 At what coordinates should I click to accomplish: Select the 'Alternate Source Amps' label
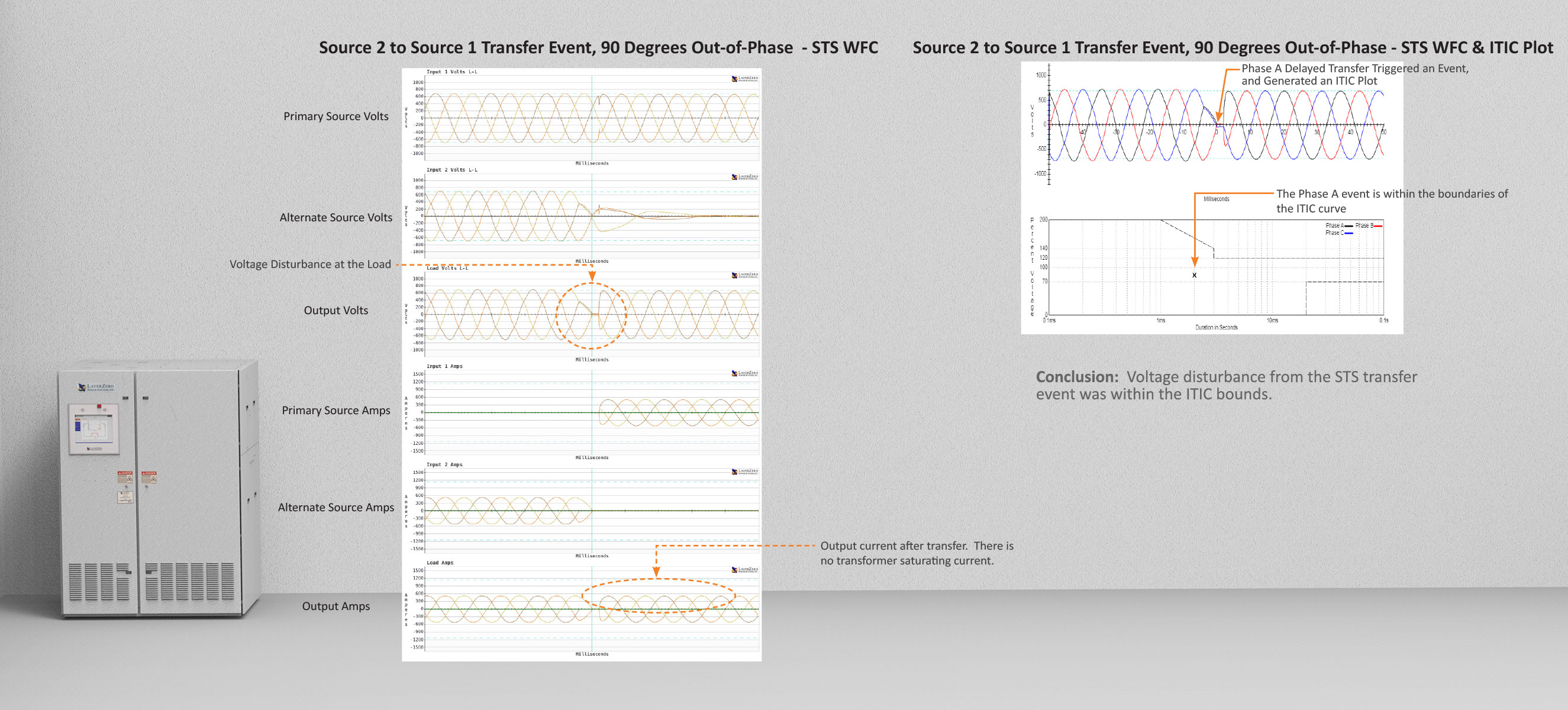tap(336, 507)
